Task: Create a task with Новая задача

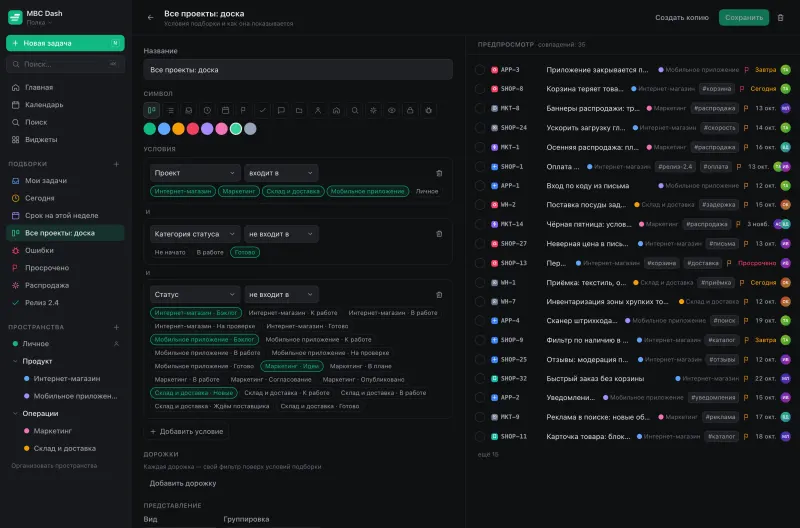Action: pyautogui.click(x=65, y=43)
